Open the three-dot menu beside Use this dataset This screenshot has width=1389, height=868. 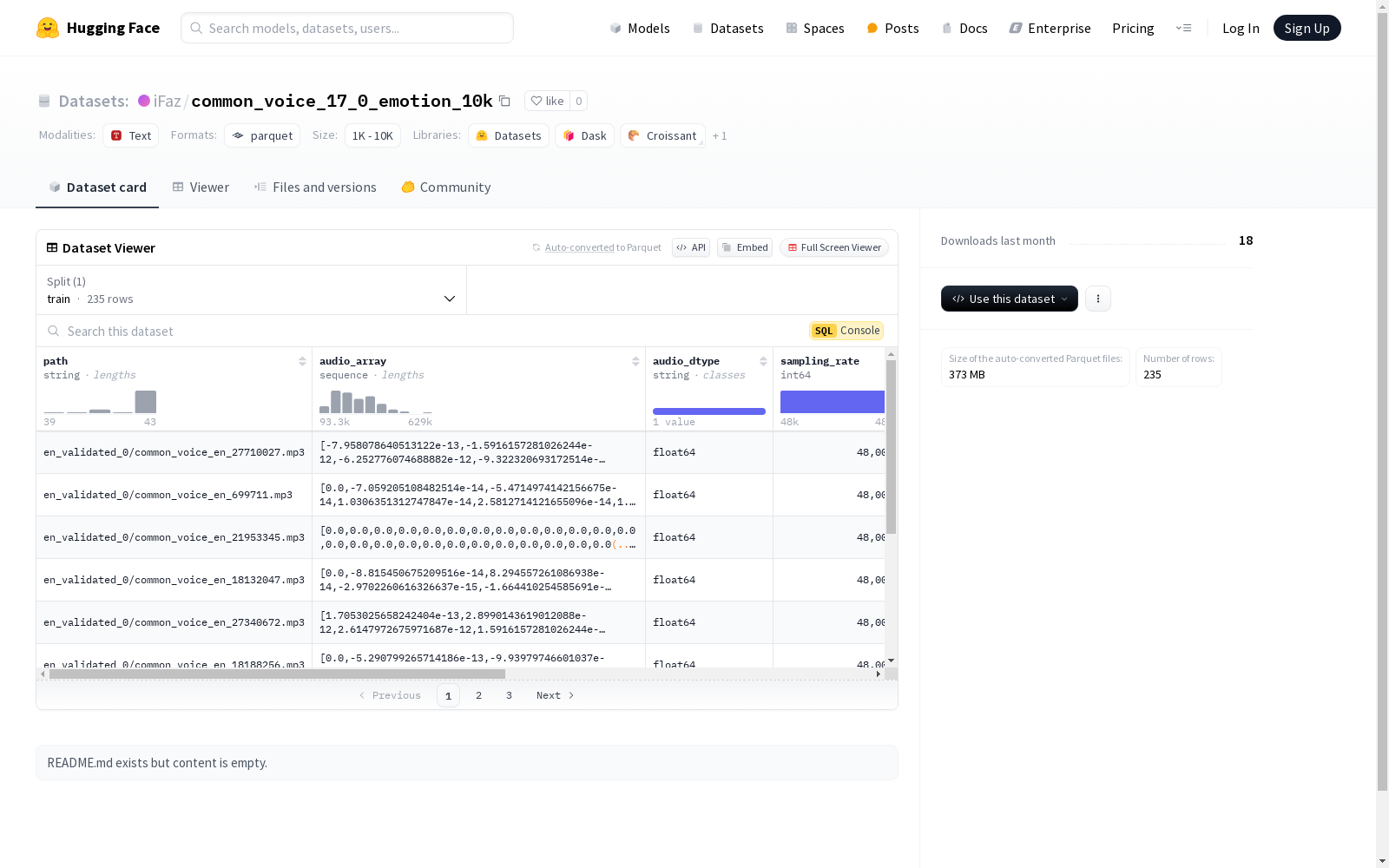click(1098, 299)
